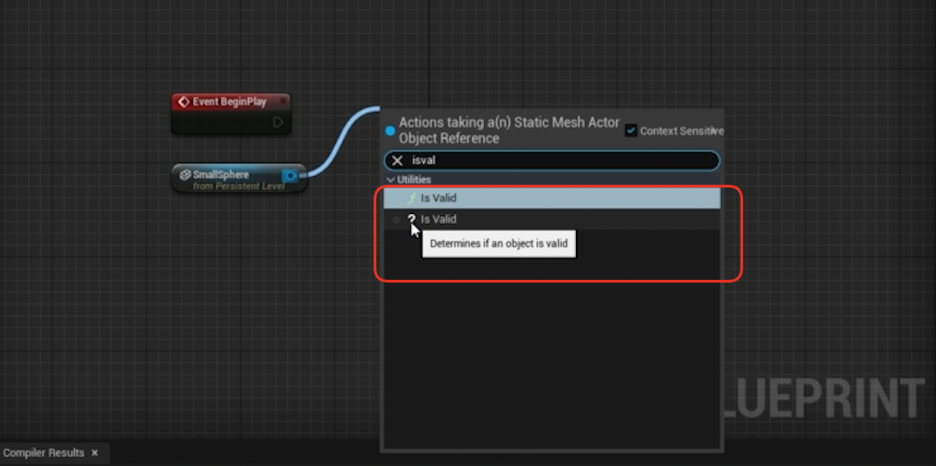This screenshot has height=466, width=936.
Task: Clear the isval search text with the X icon
Action: pos(397,161)
